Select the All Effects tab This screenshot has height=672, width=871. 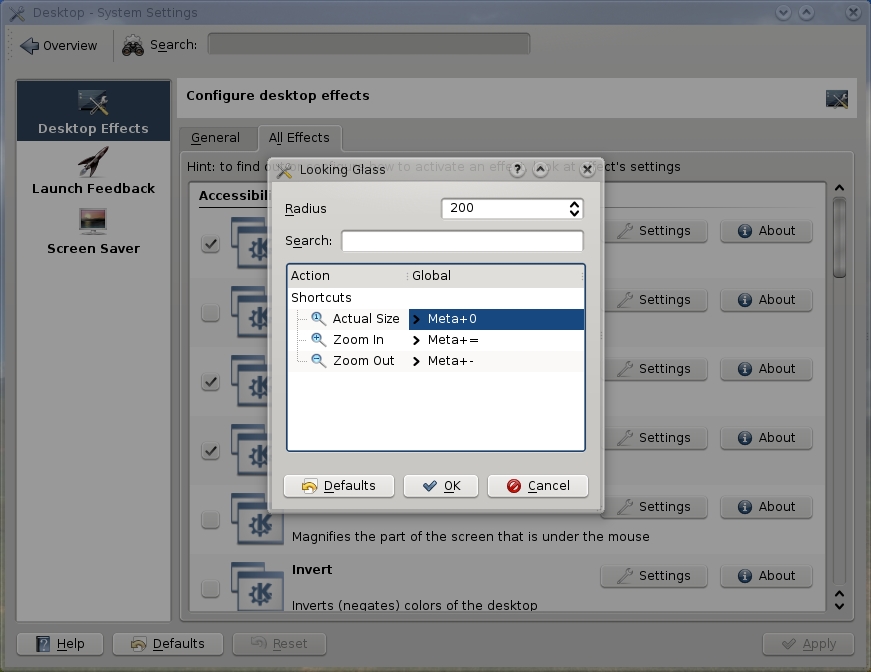pyautogui.click(x=300, y=138)
